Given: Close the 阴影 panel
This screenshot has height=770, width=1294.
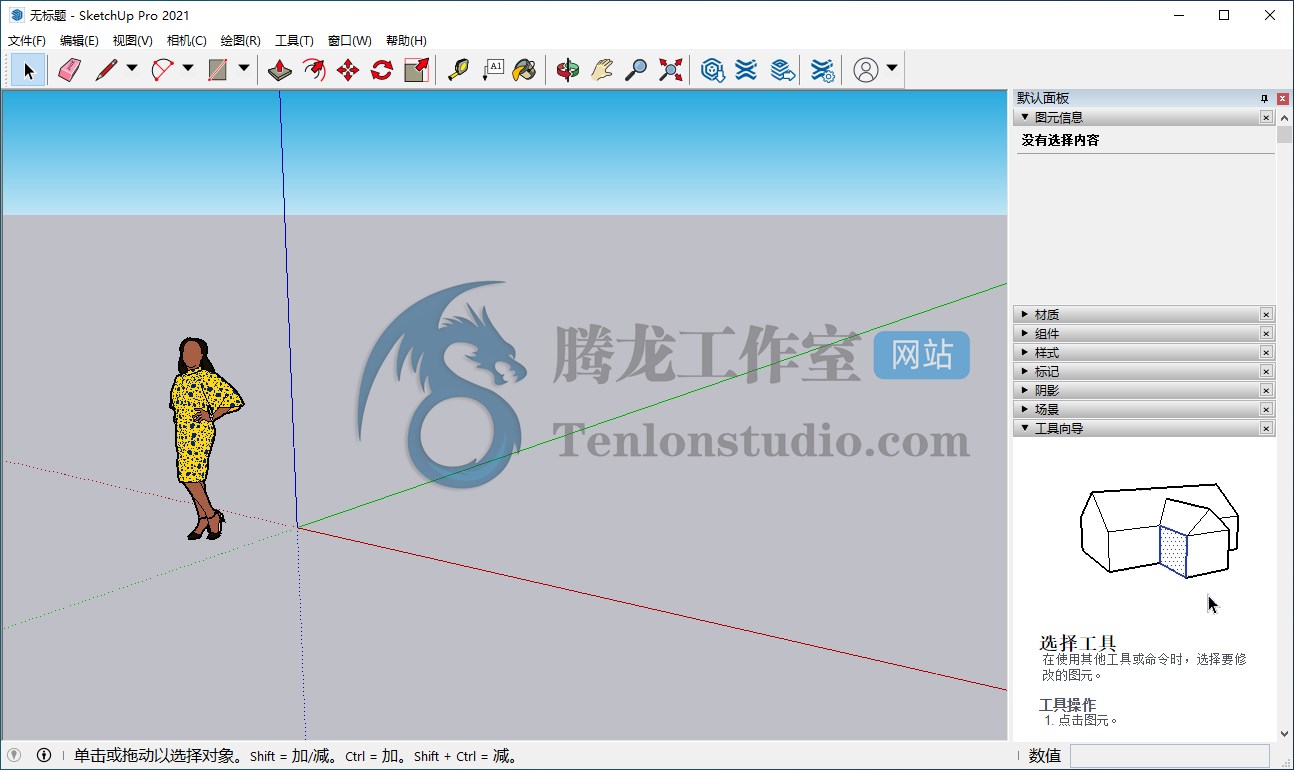Looking at the screenshot, I should [x=1266, y=390].
